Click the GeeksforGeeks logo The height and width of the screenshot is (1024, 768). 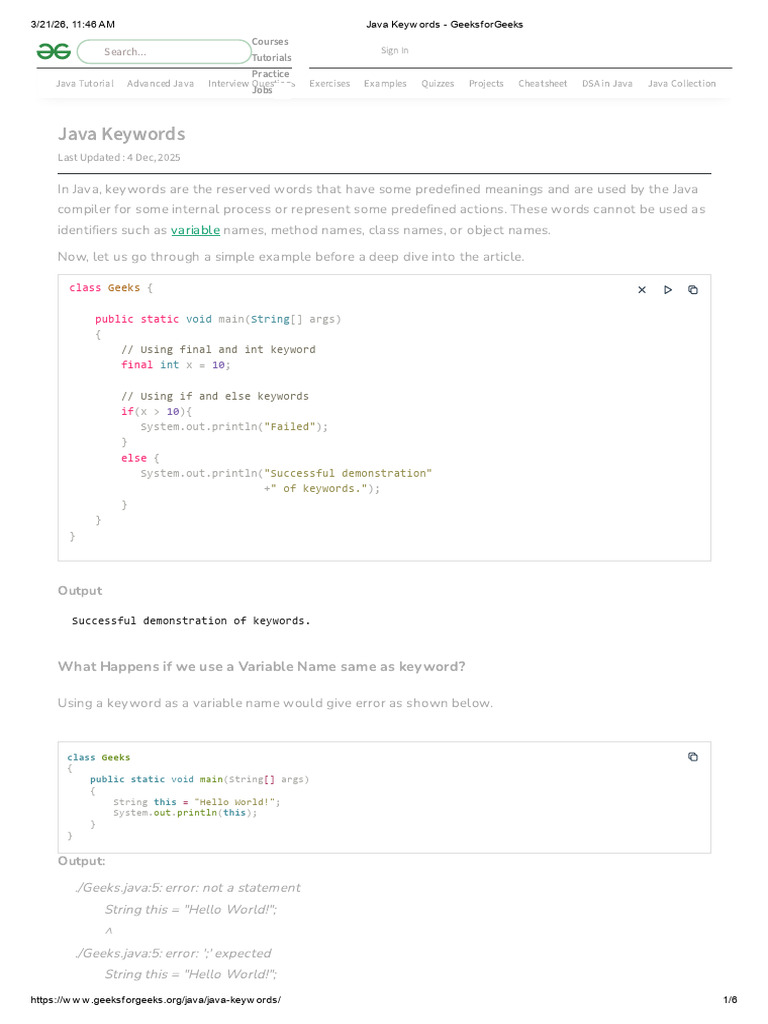[x=54, y=51]
